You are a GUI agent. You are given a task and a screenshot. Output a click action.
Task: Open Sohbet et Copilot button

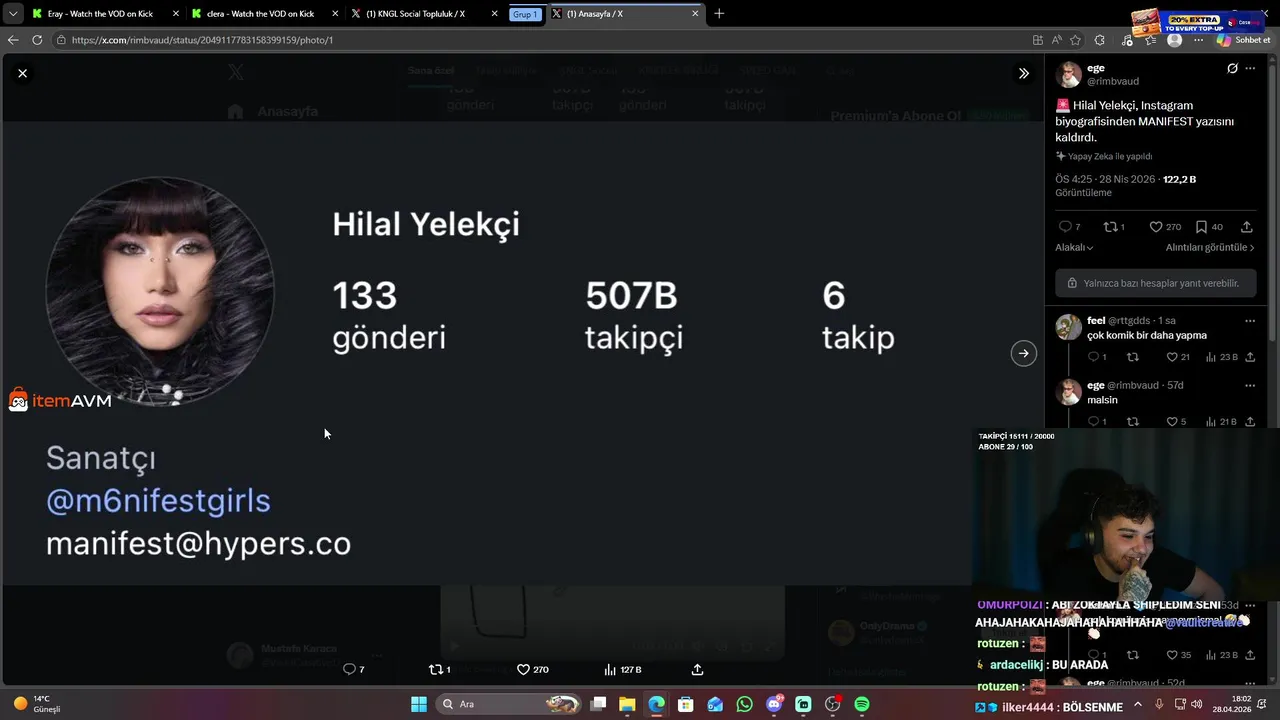coord(1243,40)
